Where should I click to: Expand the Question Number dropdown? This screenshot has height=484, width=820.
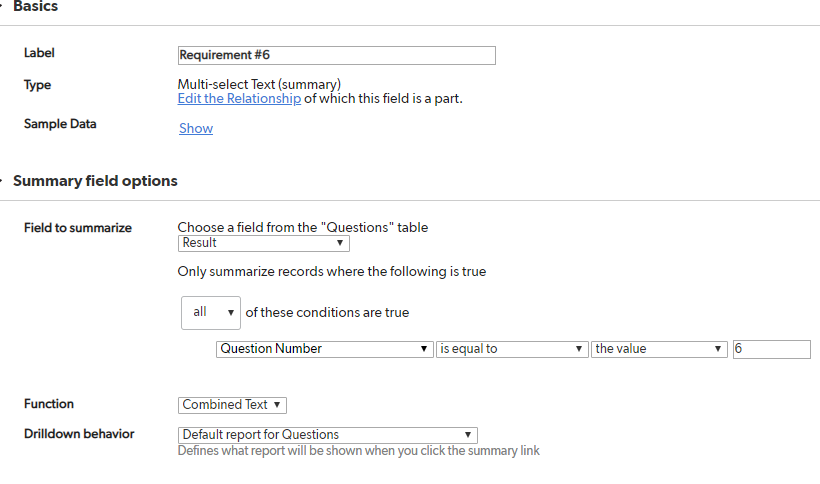[x=324, y=349]
